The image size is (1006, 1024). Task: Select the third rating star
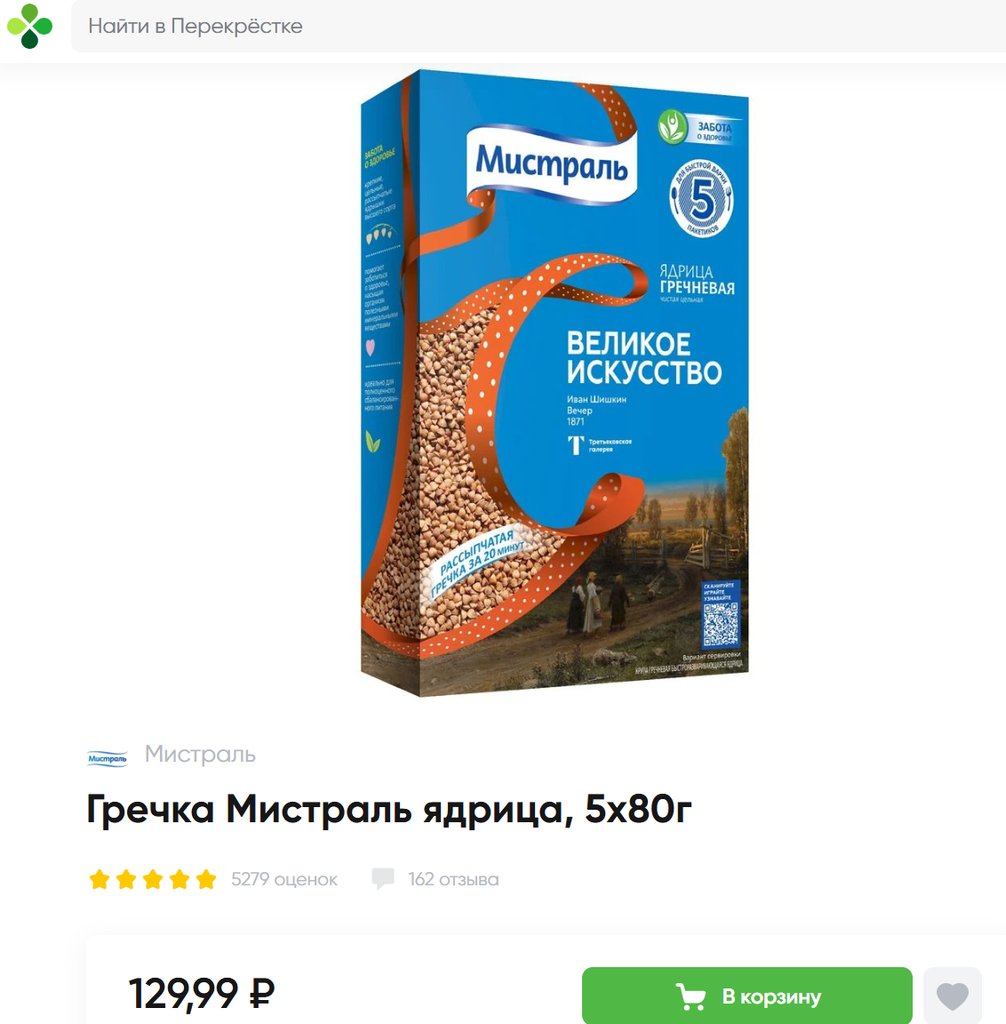153,879
